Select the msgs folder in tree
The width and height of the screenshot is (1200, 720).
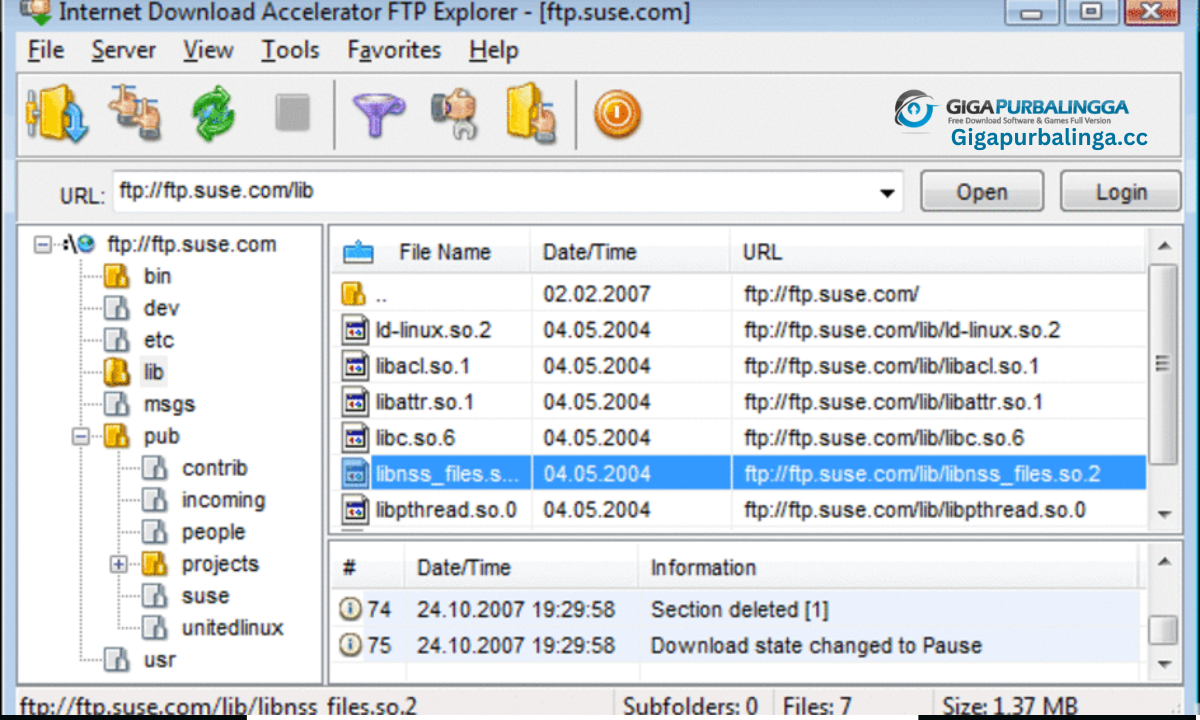click(x=169, y=404)
